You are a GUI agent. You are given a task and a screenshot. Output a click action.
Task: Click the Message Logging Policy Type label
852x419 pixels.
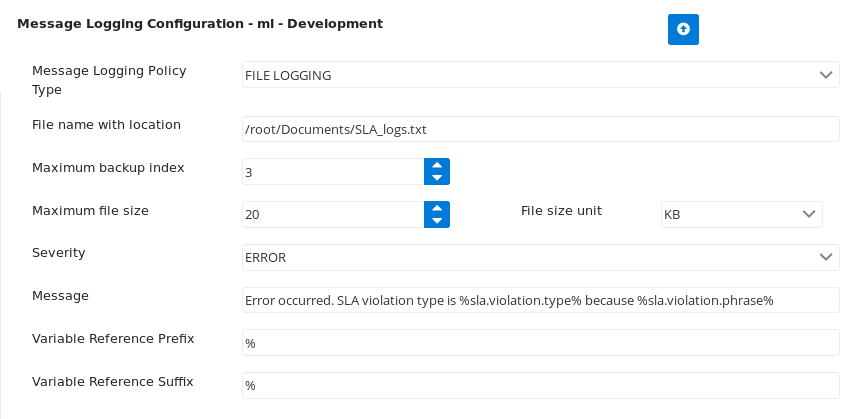tap(109, 80)
